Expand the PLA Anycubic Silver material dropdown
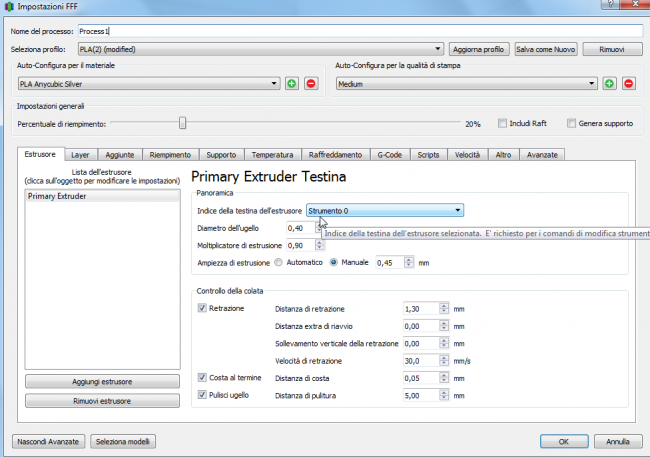650x457 pixels. point(148,83)
